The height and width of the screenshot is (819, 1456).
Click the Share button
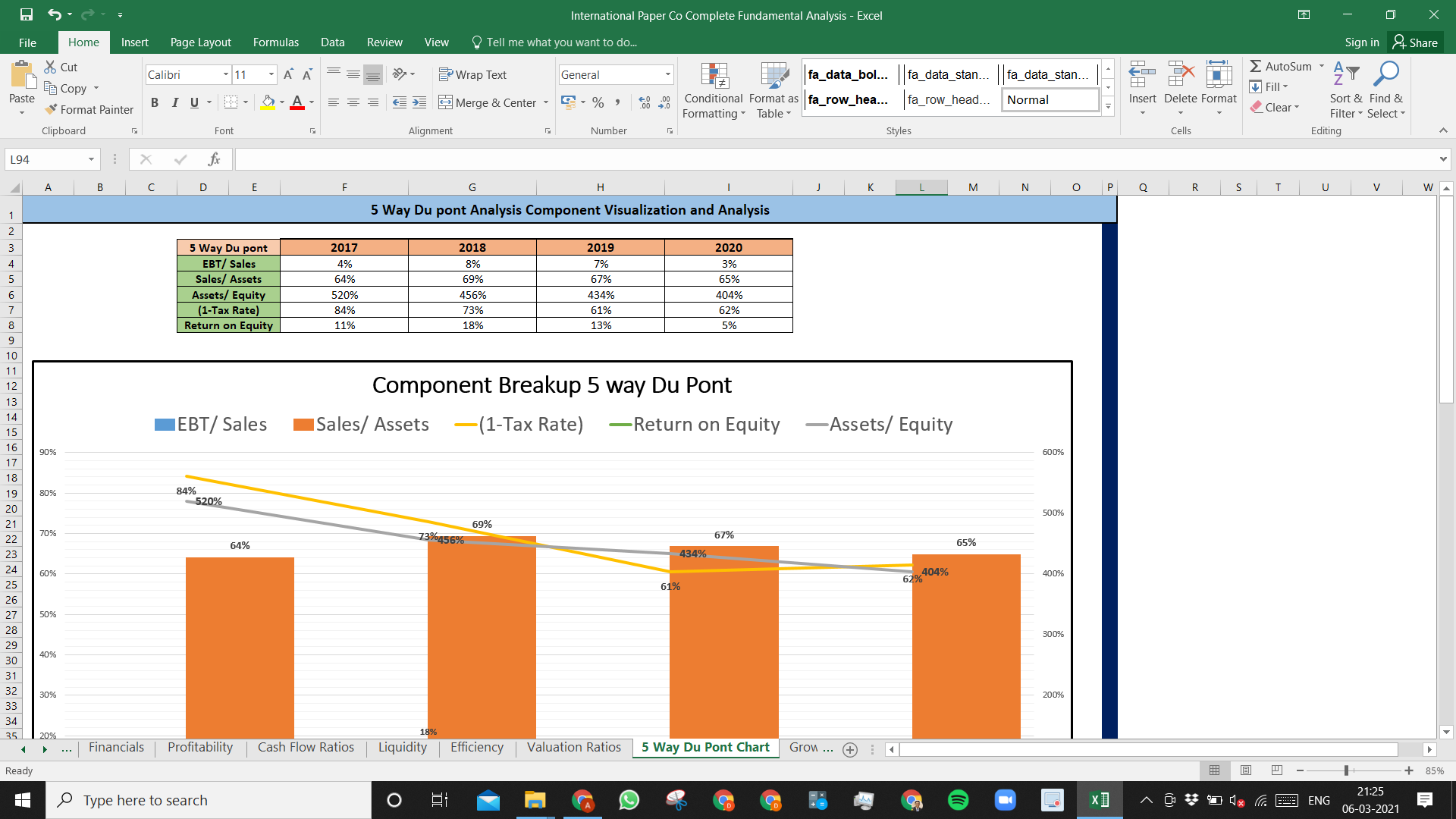click(1415, 42)
